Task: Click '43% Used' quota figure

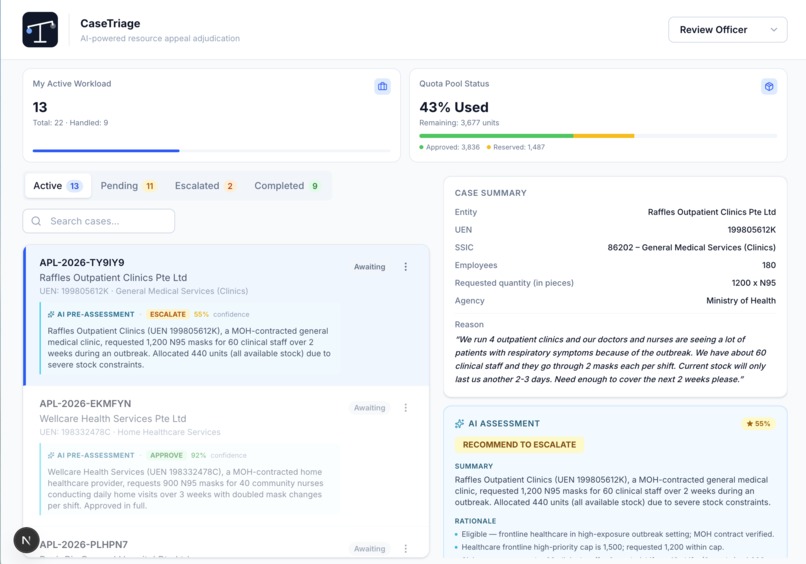Action: tap(454, 107)
